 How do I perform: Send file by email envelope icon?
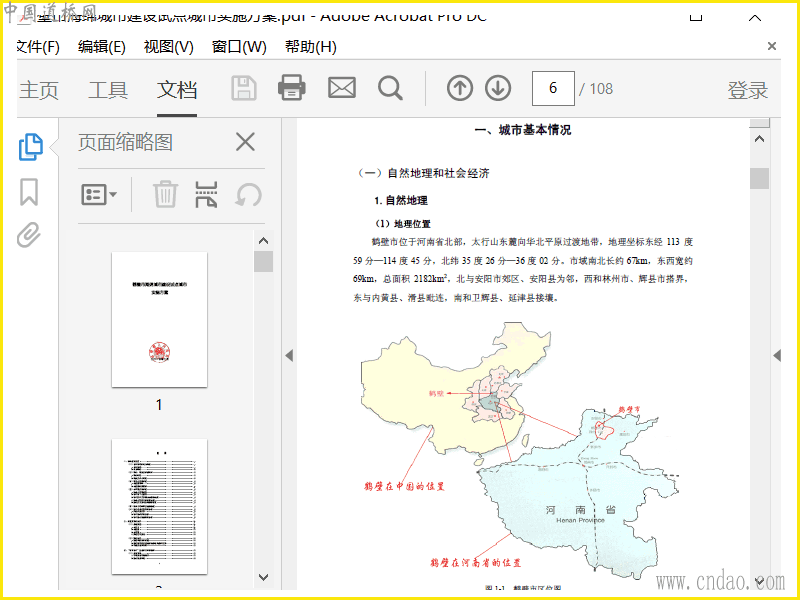pos(341,88)
